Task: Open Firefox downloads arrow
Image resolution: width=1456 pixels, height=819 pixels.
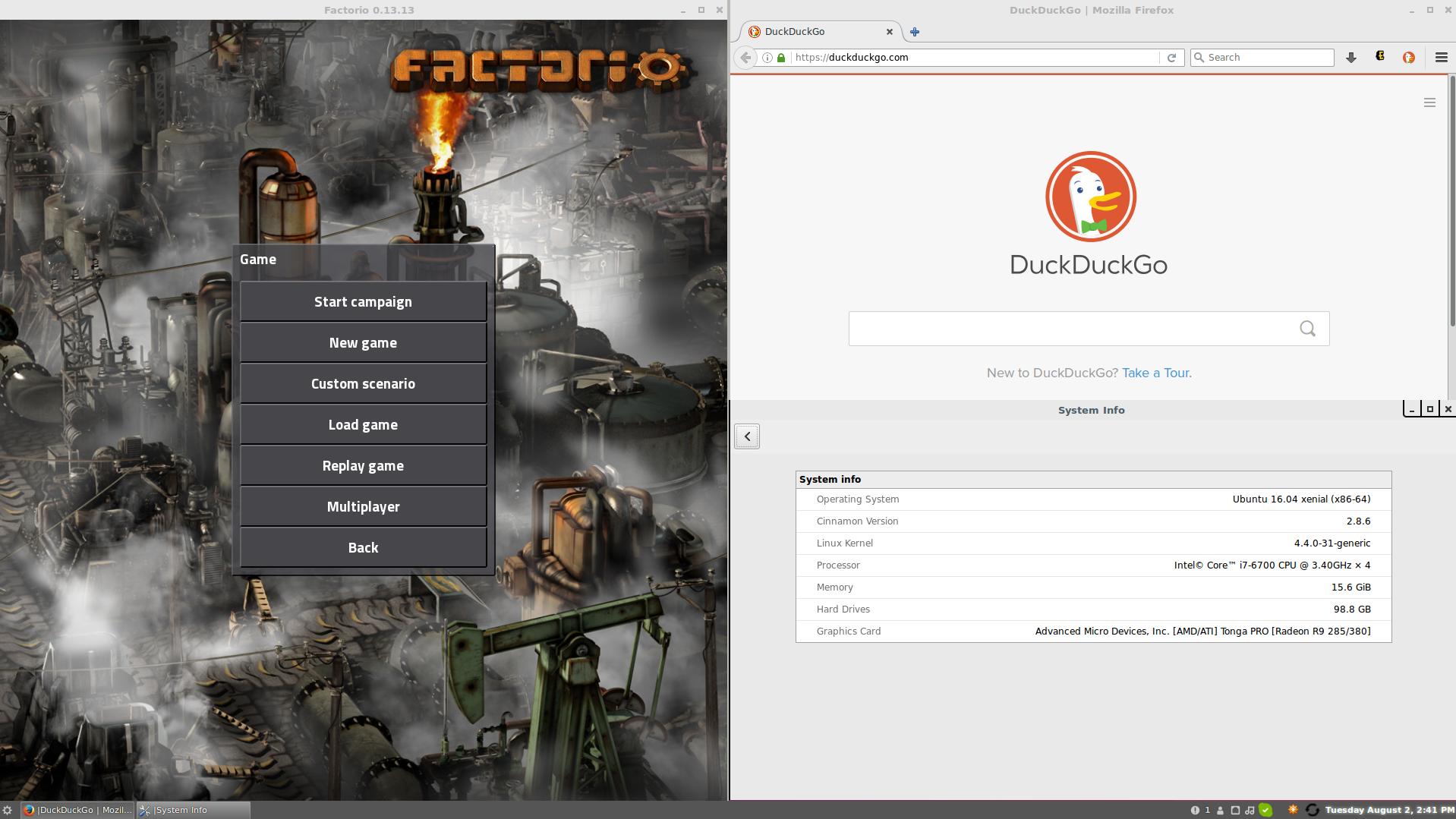Action: tap(1351, 58)
